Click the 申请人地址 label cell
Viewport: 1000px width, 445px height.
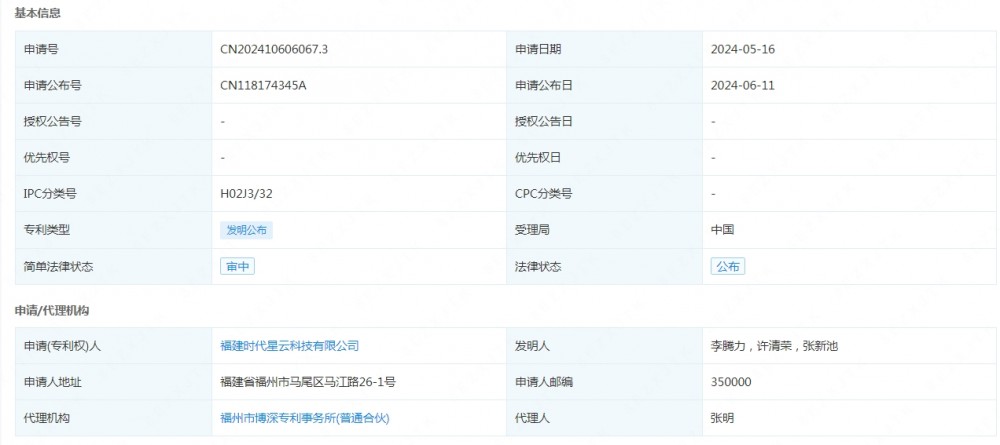click(x=114, y=382)
